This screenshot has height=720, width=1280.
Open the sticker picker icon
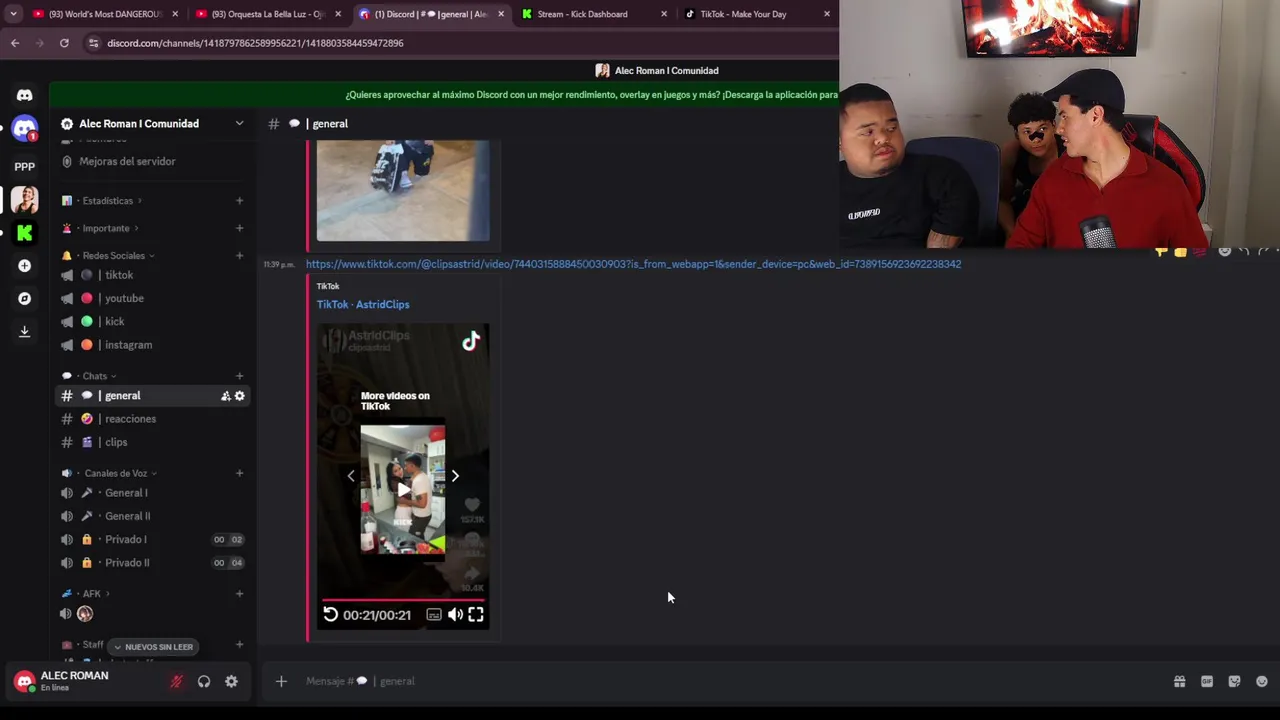(1234, 681)
